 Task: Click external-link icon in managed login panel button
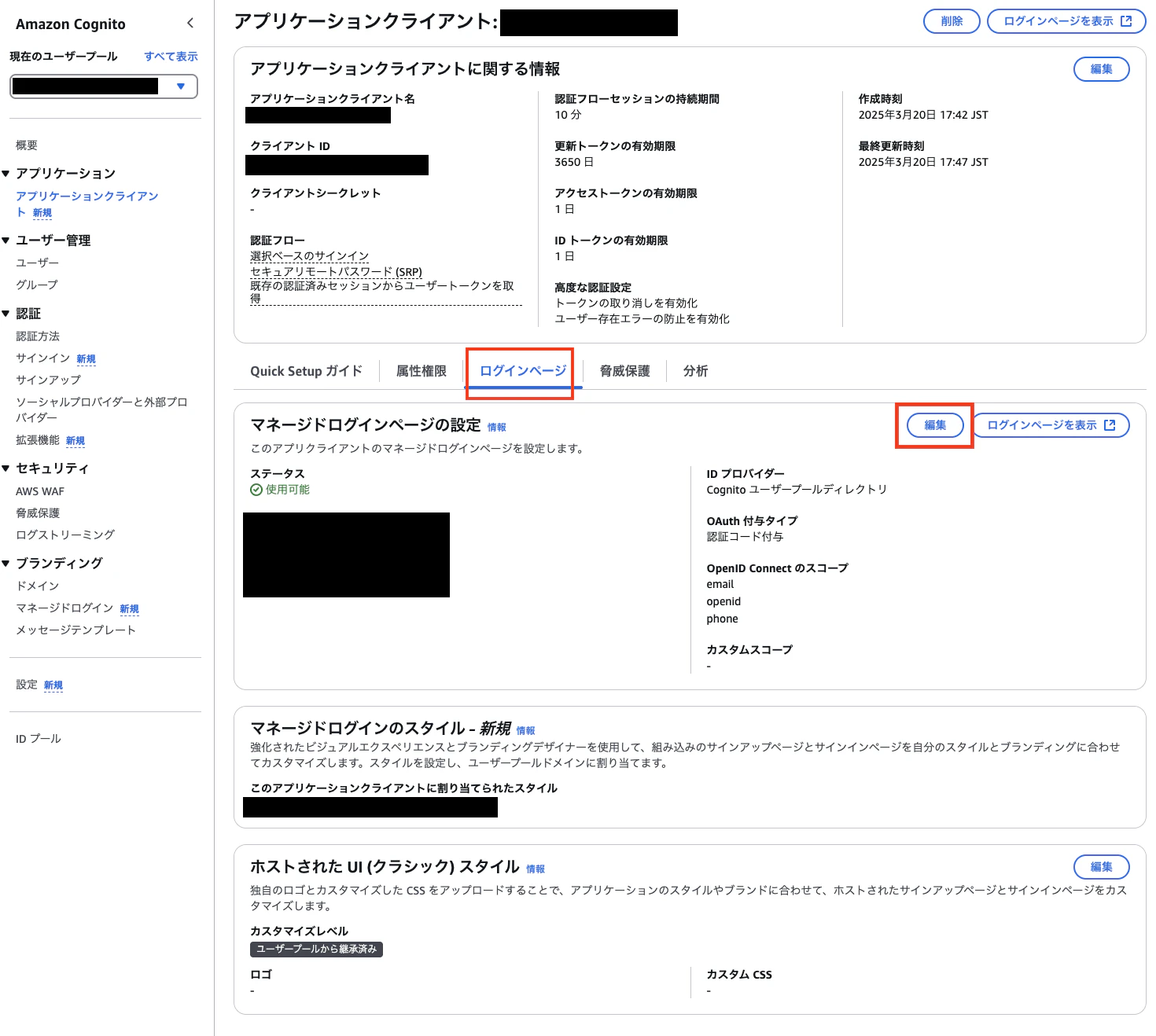[x=1110, y=425]
